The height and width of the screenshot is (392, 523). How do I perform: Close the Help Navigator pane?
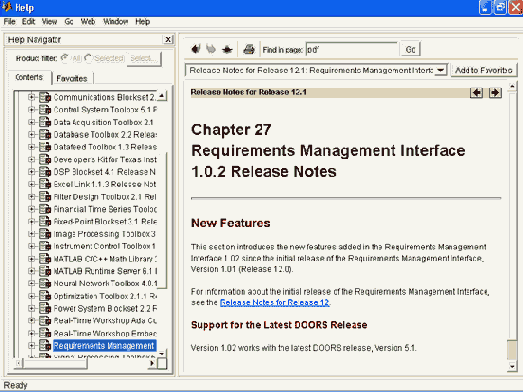coord(168,39)
